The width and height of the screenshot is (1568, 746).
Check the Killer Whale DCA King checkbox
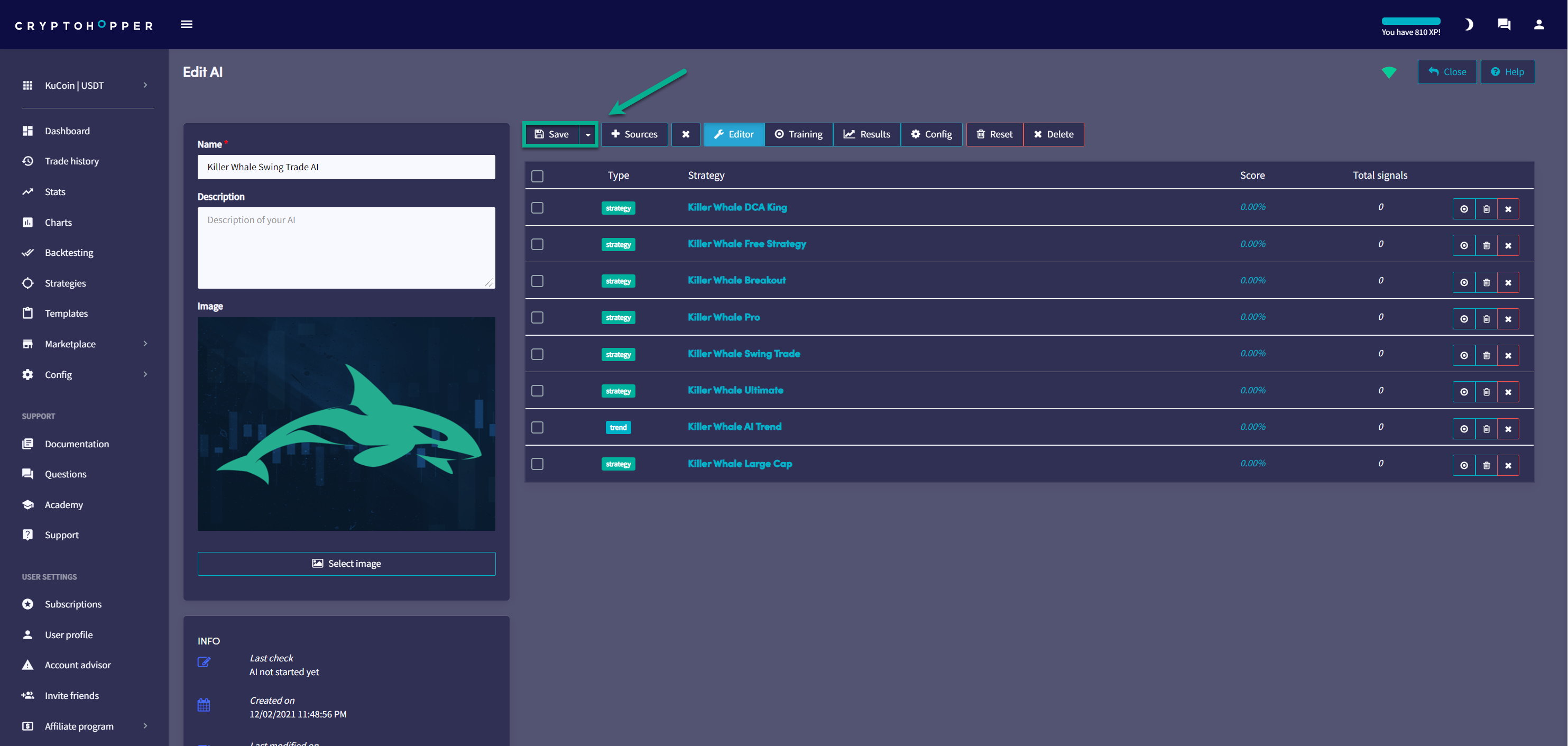tap(537, 208)
